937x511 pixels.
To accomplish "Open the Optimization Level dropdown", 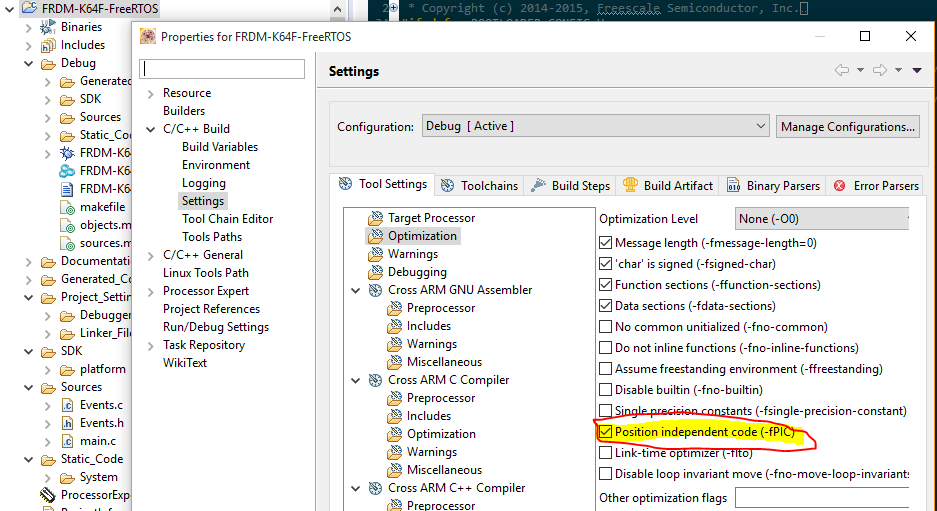I will coord(820,218).
